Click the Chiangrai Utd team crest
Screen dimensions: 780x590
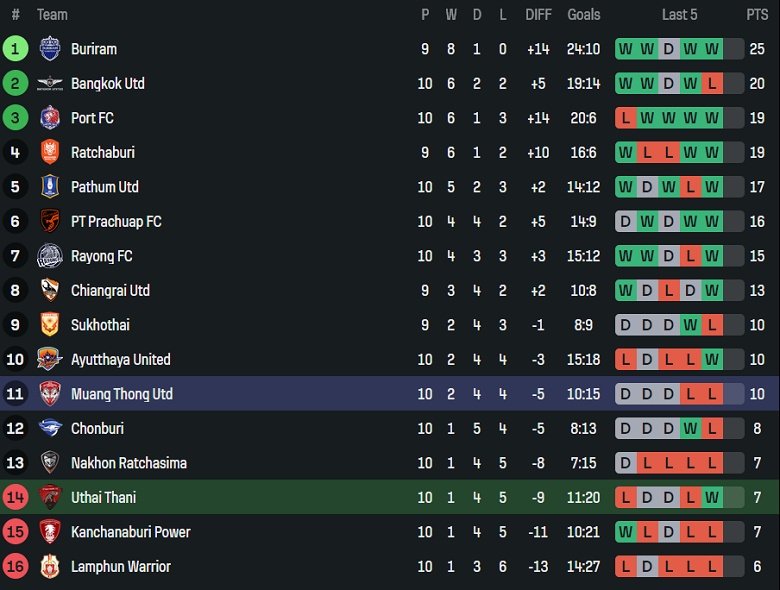click(x=50, y=291)
